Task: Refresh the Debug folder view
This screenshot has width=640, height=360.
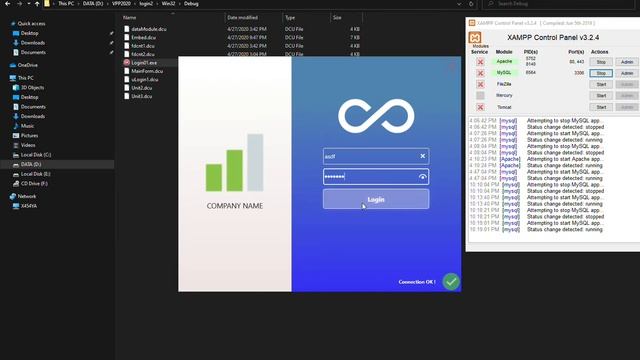Action: coord(471,4)
